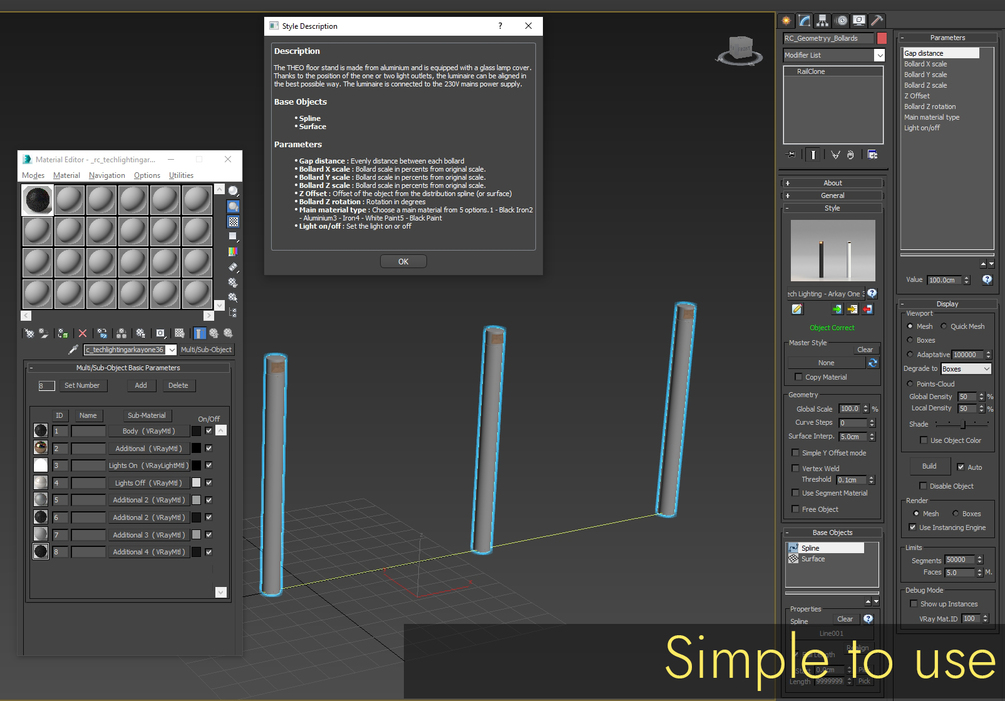Pick material with eyedropper icon
1005x701 pixels.
coord(74,350)
